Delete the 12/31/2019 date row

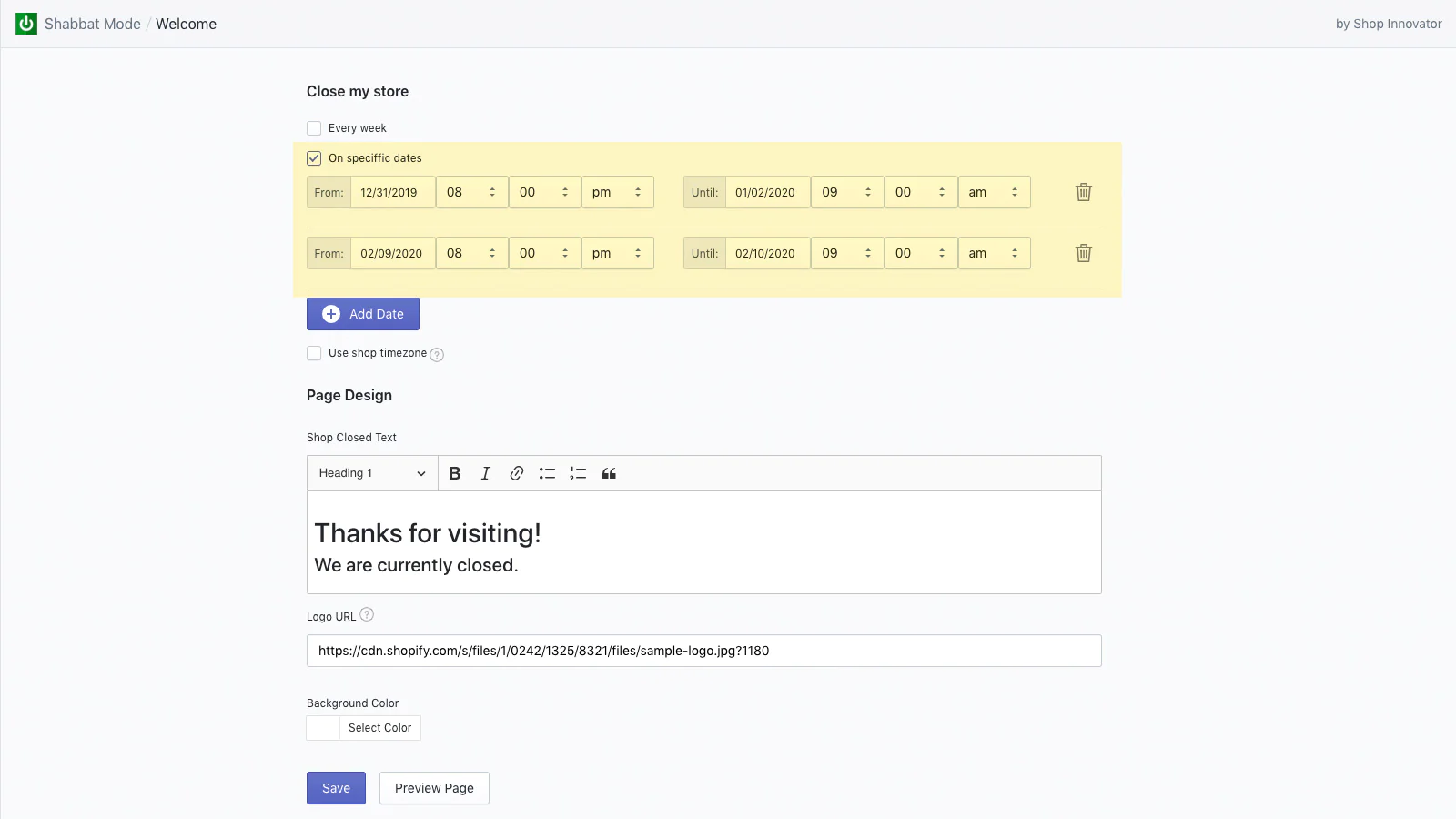click(x=1083, y=192)
